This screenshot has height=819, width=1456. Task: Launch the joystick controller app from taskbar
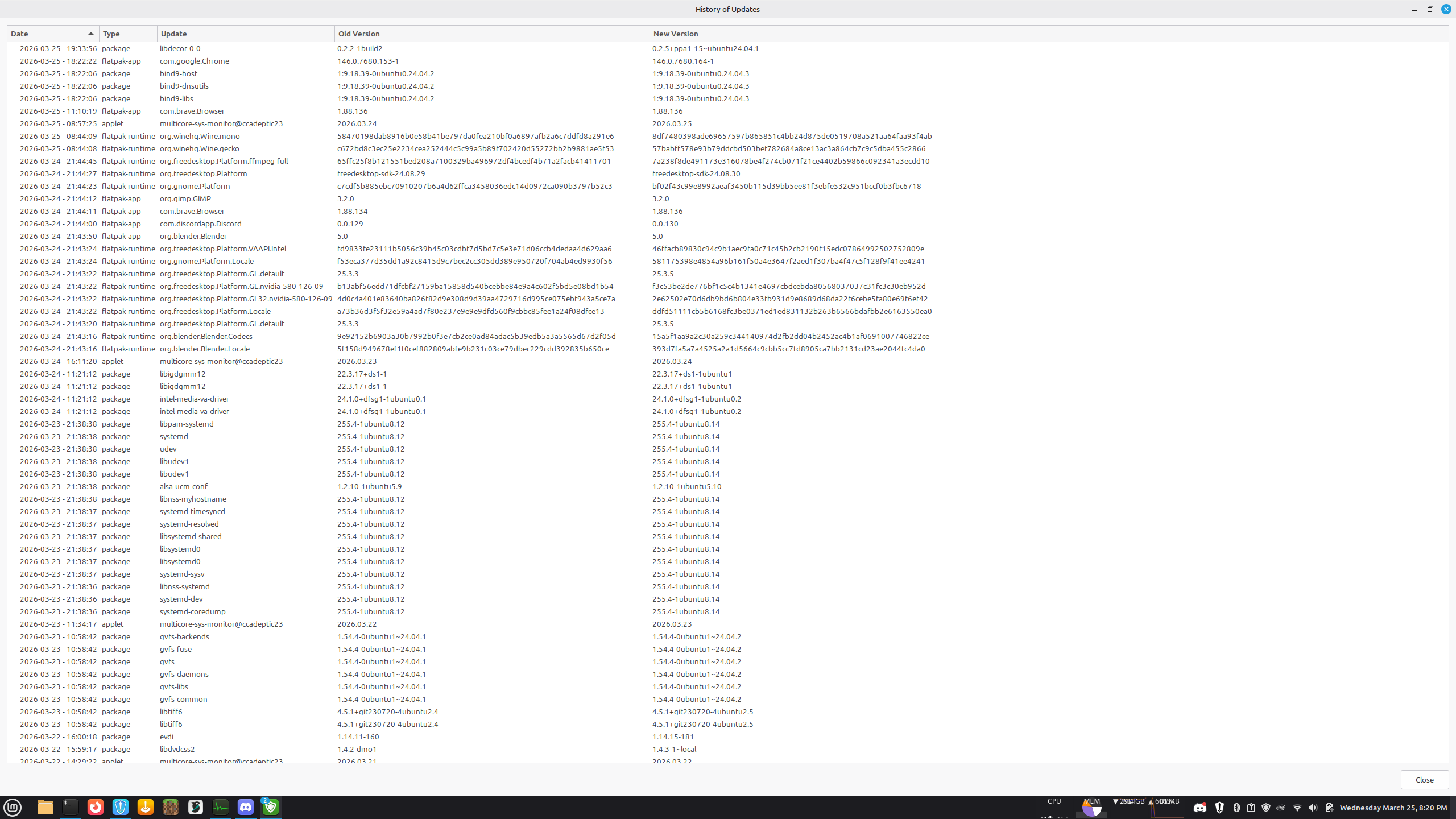[145, 807]
